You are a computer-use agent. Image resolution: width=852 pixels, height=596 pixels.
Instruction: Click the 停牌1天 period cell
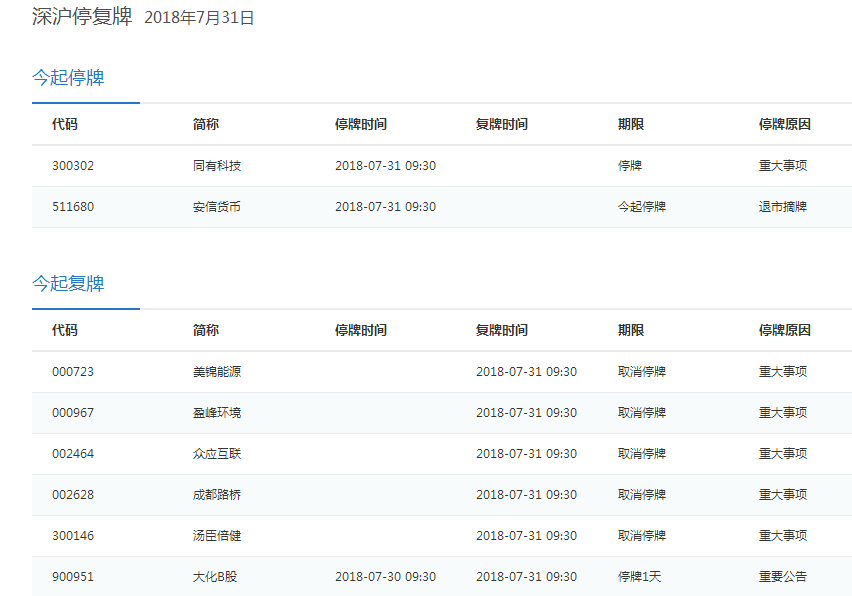click(641, 577)
